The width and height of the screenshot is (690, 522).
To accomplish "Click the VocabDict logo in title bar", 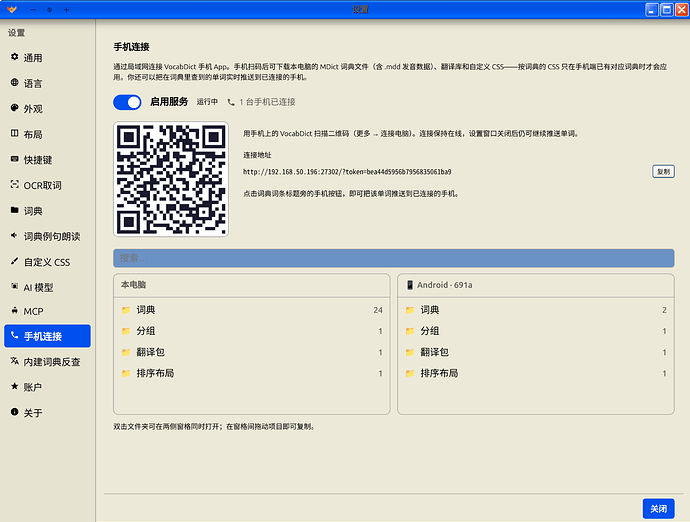I will (12, 9).
